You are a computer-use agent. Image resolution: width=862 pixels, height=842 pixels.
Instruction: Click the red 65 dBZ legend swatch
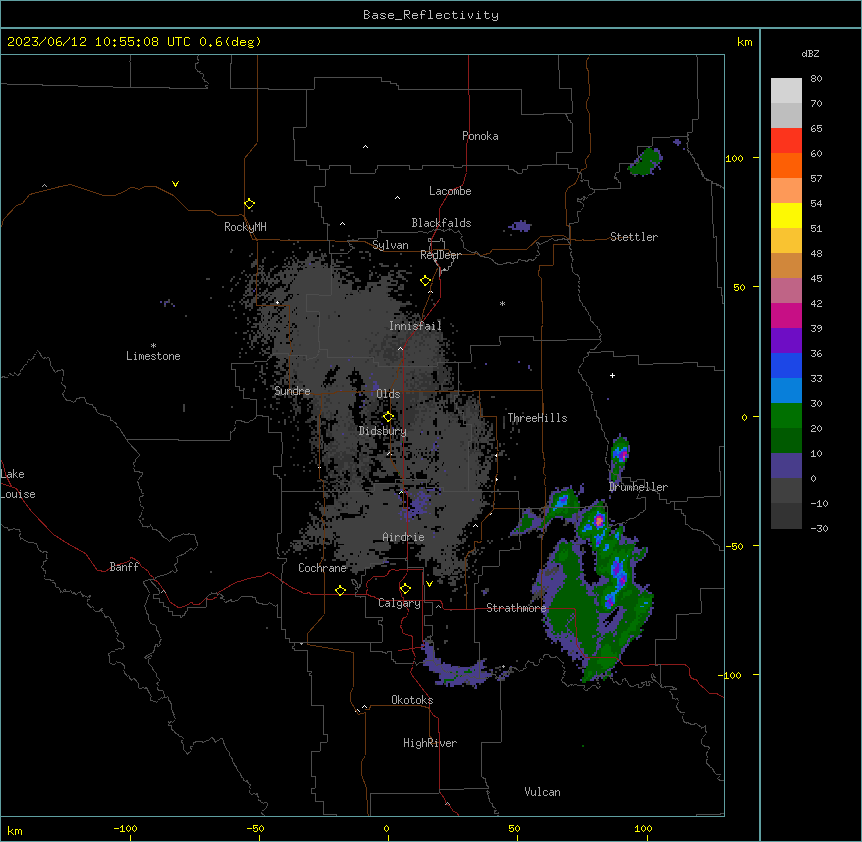786,141
